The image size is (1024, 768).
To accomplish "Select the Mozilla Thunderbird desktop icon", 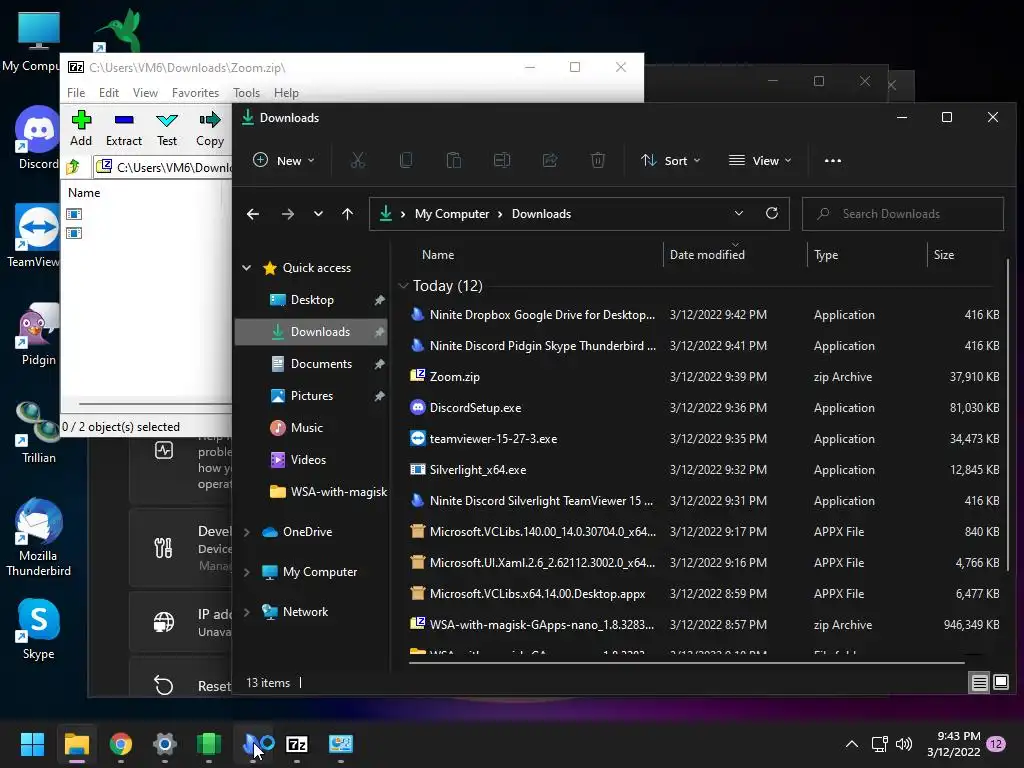I will click(39, 537).
